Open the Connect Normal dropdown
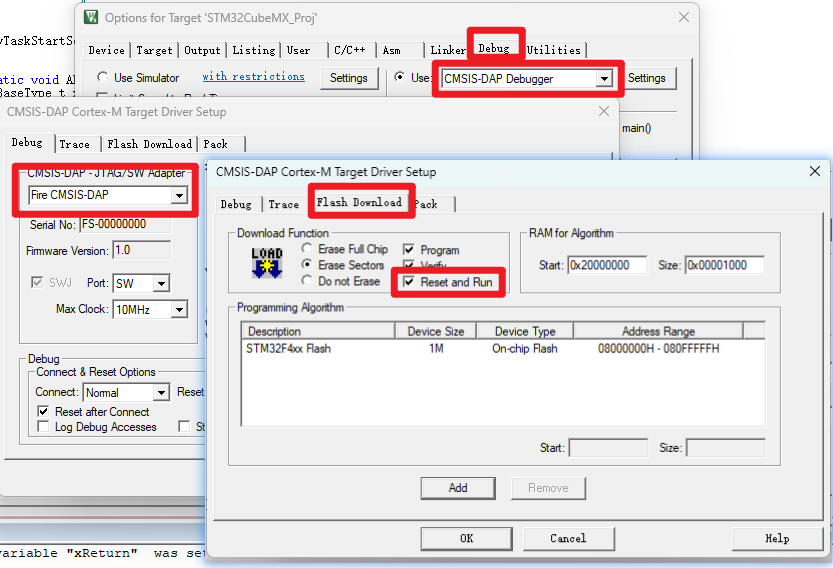This screenshot has width=833, height=568. [162, 393]
